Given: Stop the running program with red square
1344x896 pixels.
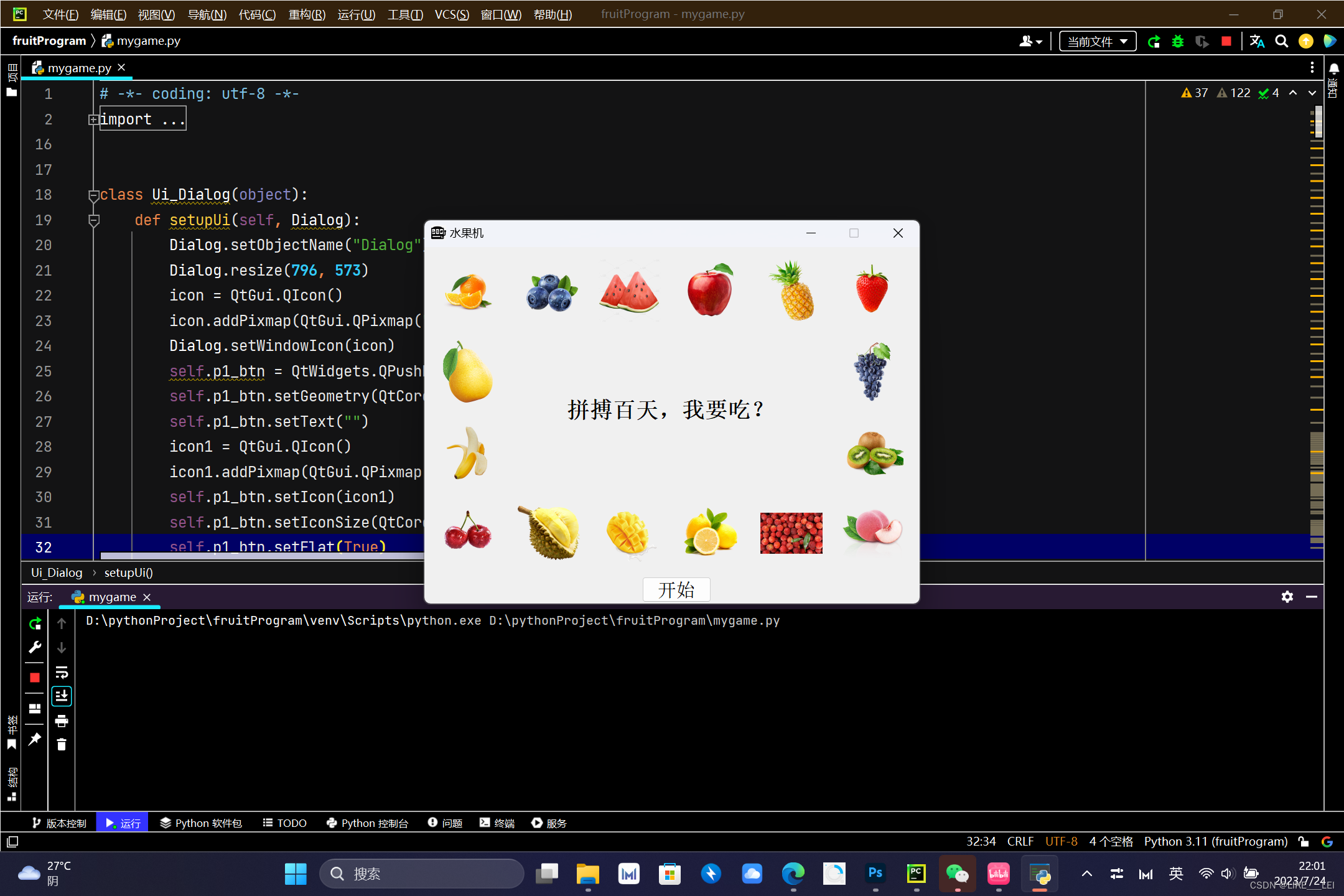Looking at the screenshot, I should (1226, 42).
